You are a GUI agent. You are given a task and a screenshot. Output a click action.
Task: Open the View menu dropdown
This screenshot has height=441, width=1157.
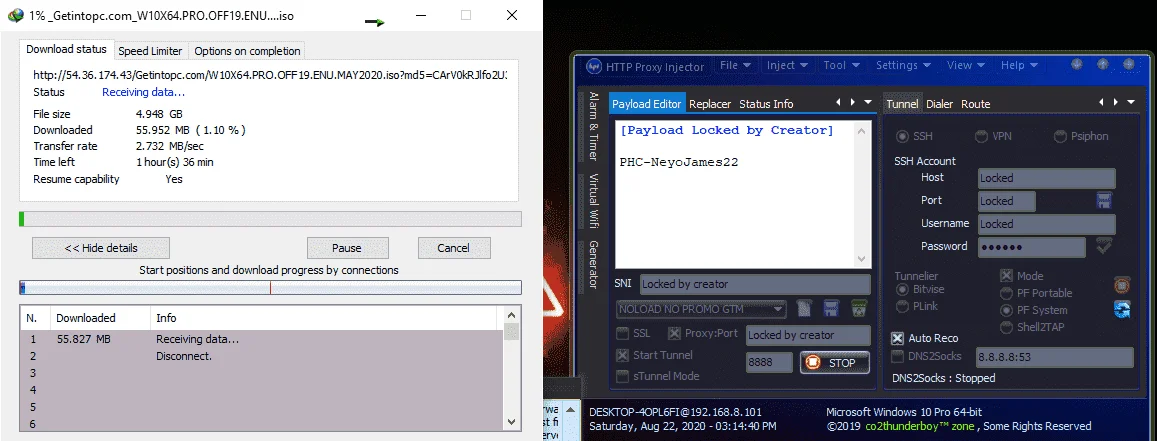pos(967,66)
